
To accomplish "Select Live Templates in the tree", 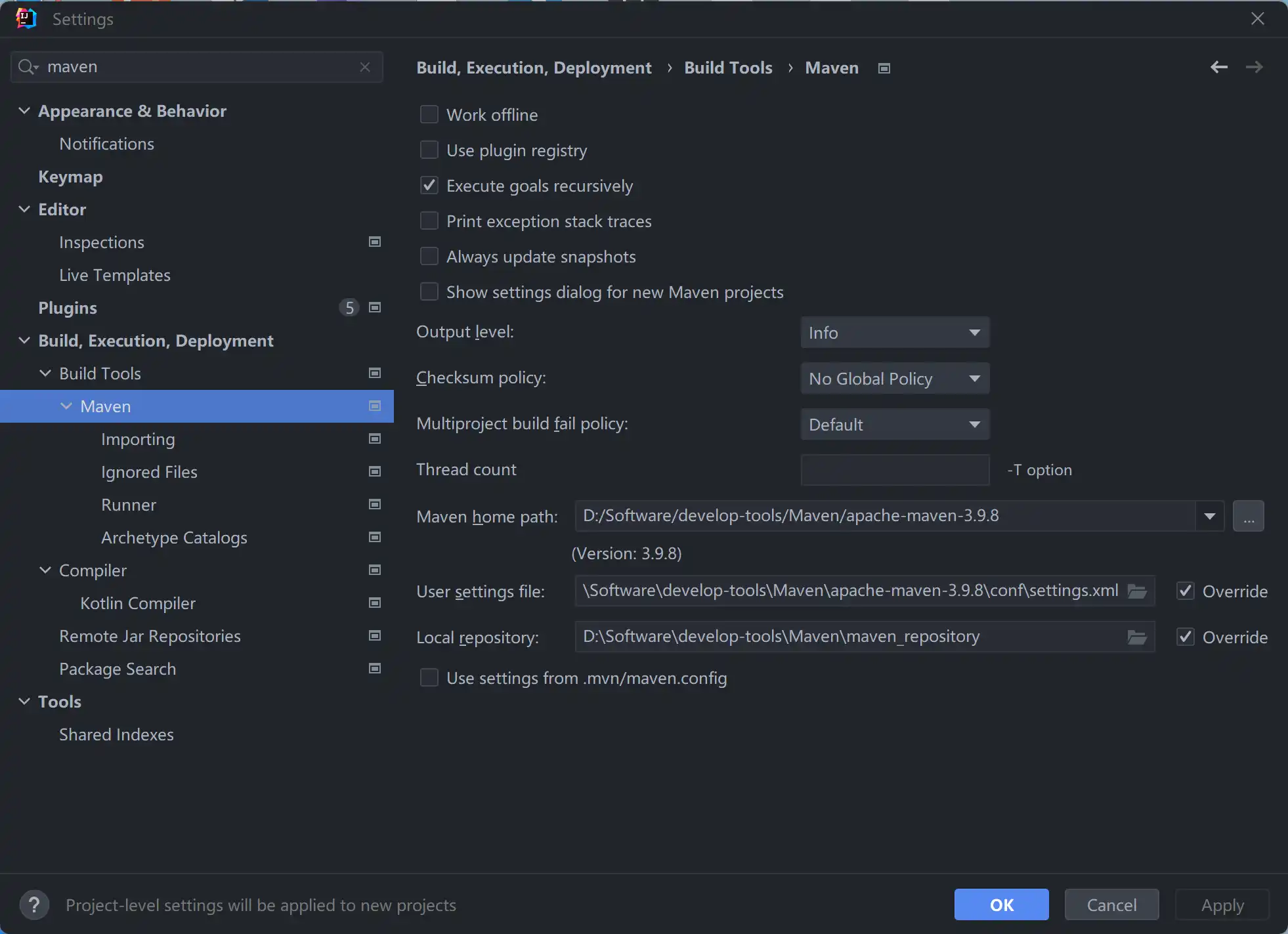I will [x=115, y=275].
